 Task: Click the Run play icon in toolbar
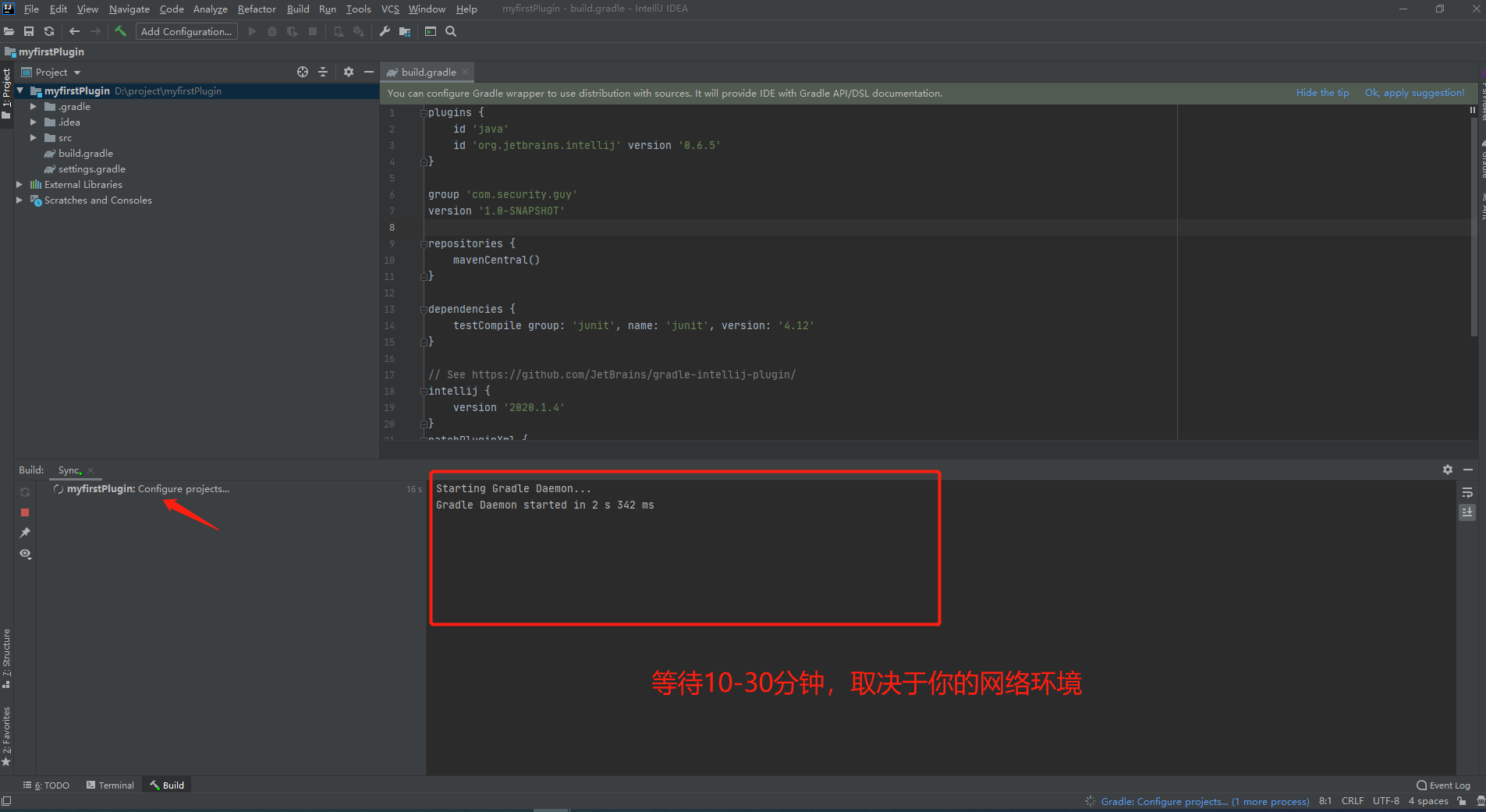pyautogui.click(x=252, y=31)
